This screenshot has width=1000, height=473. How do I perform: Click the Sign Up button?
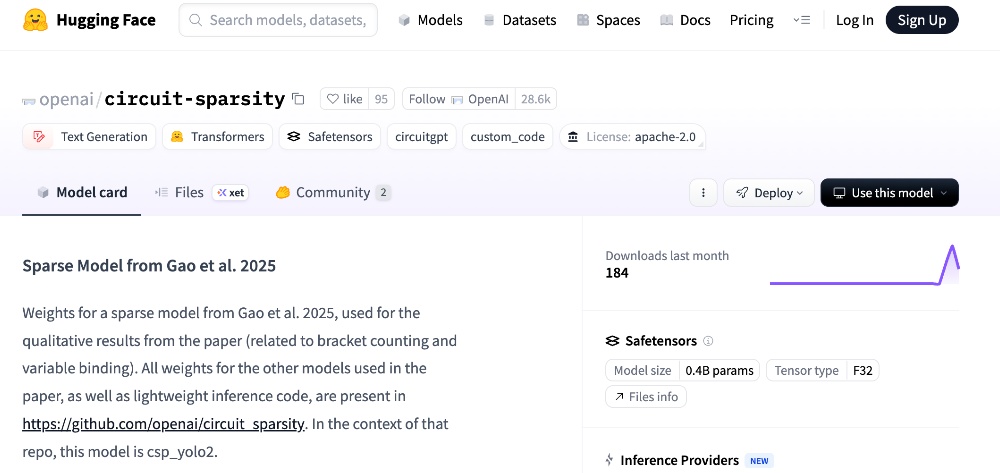click(x=922, y=20)
